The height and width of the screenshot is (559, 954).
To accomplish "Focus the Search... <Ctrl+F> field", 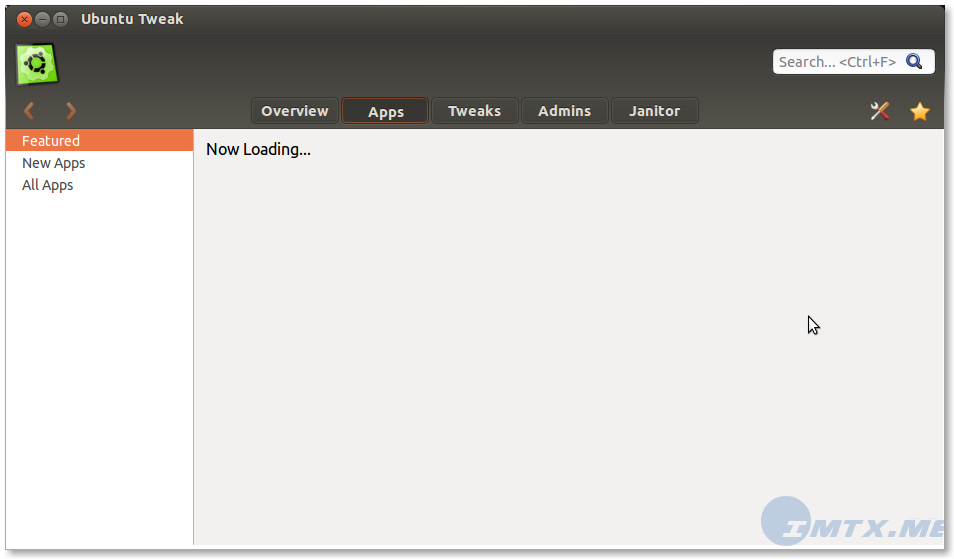I will 853,61.
